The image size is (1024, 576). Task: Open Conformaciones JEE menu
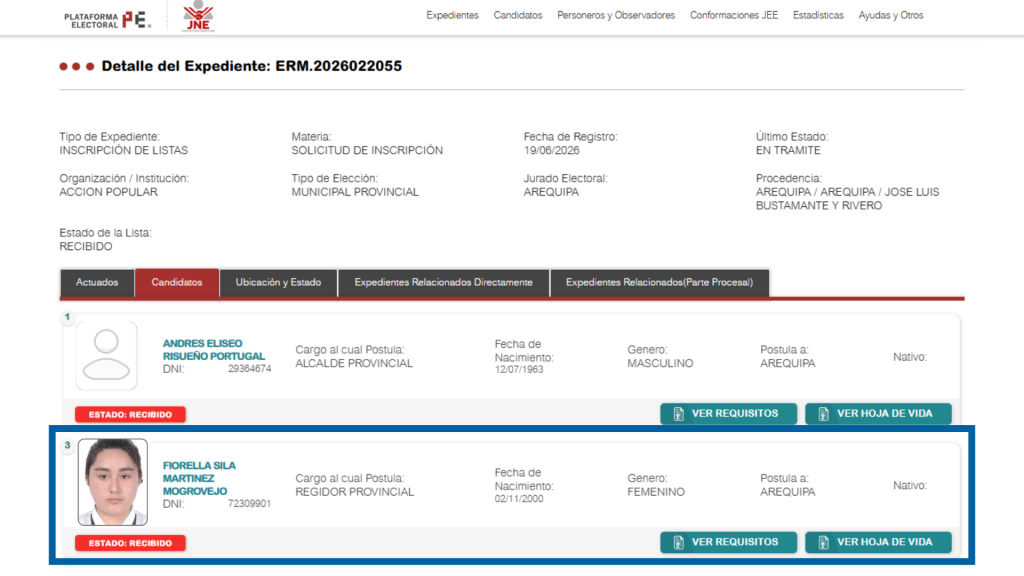733,15
